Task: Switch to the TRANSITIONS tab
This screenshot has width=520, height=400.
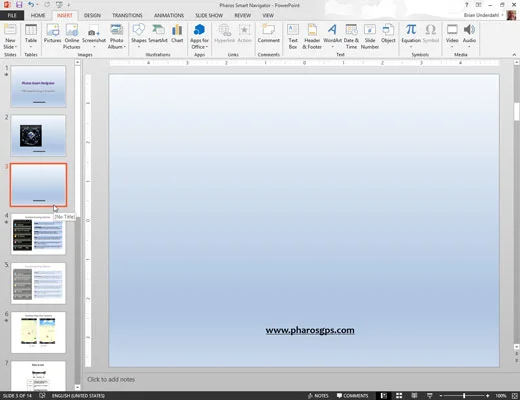Action: [x=127, y=15]
